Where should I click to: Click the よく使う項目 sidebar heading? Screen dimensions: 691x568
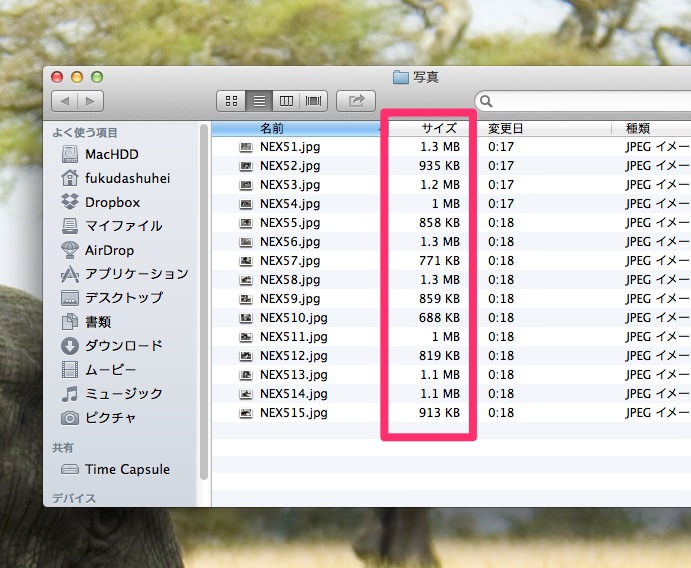pyautogui.click(x=85, y=133)
